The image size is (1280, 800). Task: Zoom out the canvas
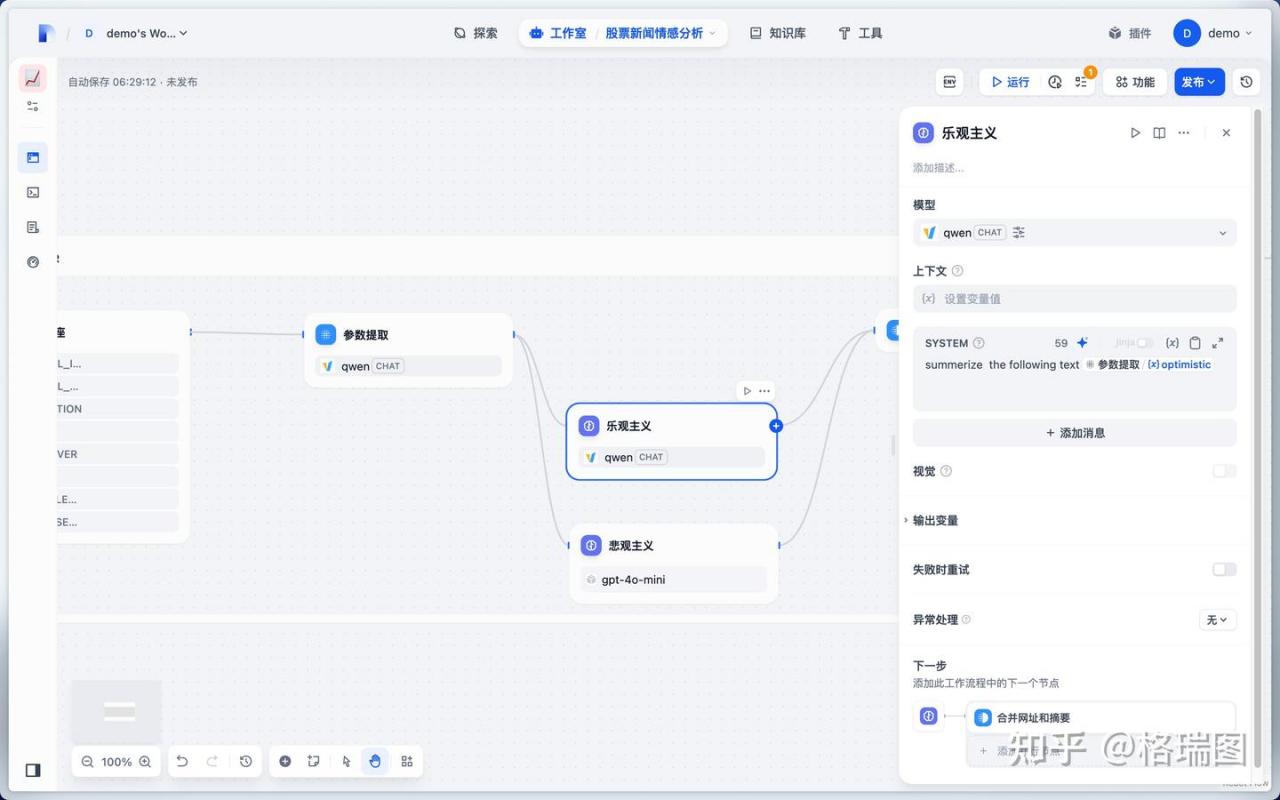87,762
